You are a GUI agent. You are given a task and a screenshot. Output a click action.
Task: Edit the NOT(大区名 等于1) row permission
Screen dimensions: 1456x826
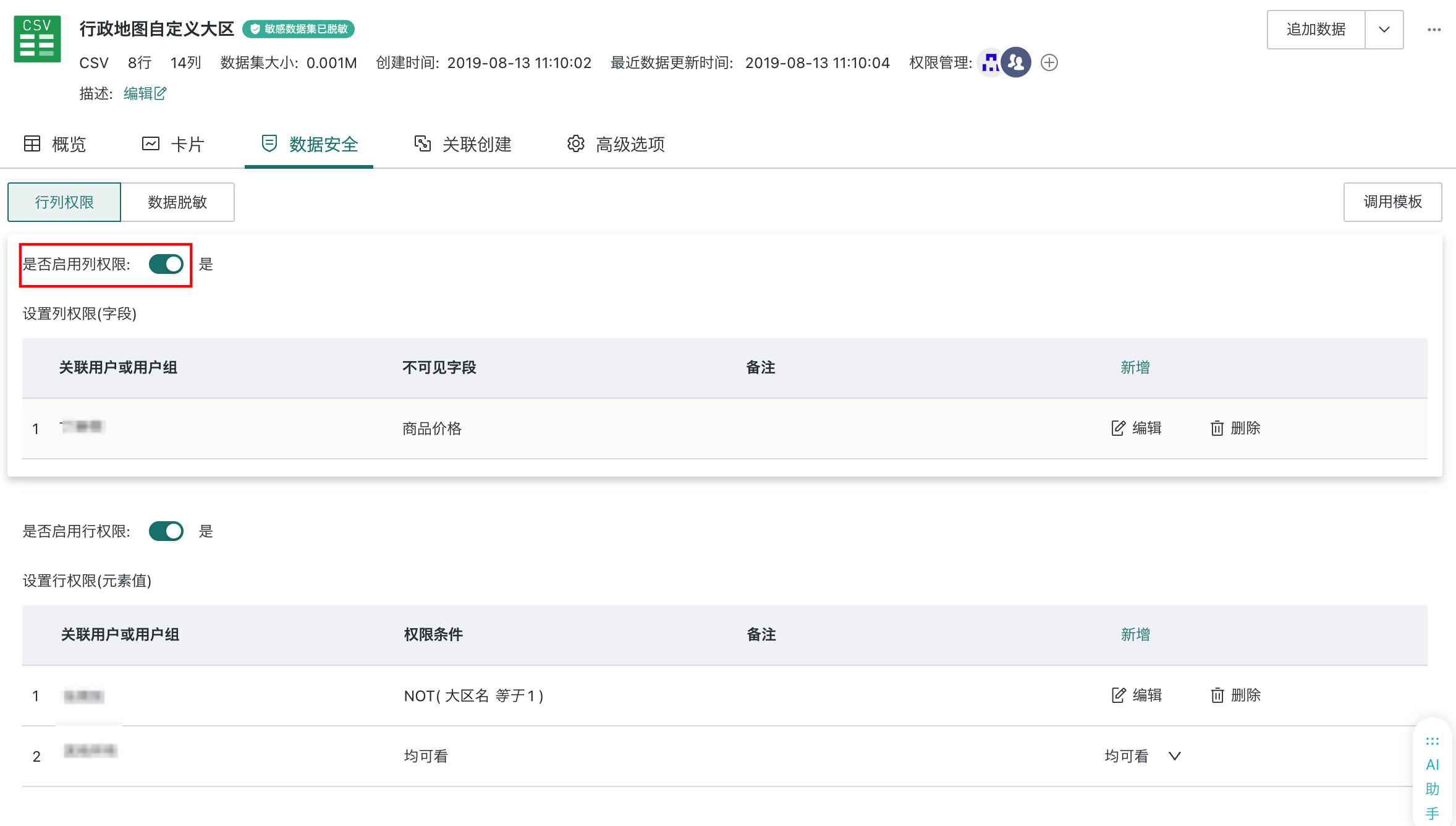point(1136,695)
